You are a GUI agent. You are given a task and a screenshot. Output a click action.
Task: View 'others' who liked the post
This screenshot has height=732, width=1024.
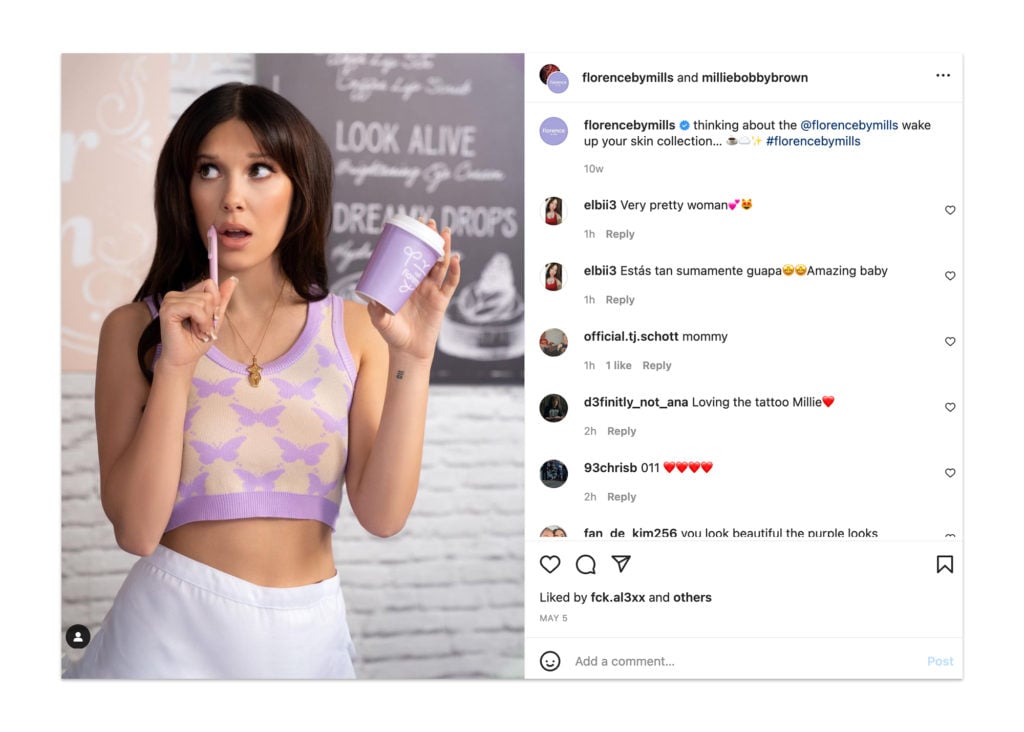(x=692, y=597)
